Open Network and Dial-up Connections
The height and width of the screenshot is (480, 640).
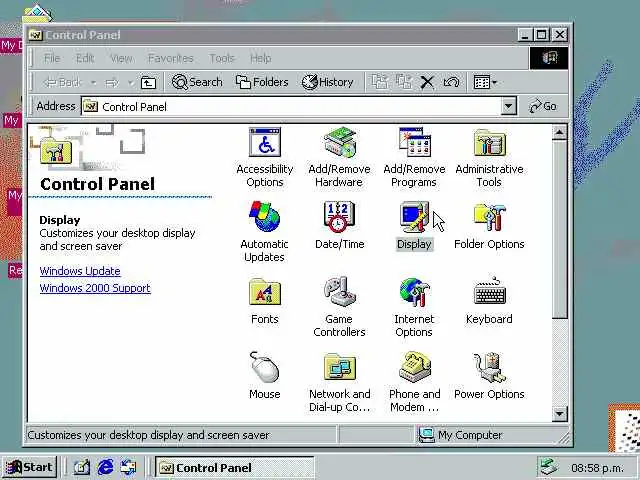point(339,382)
